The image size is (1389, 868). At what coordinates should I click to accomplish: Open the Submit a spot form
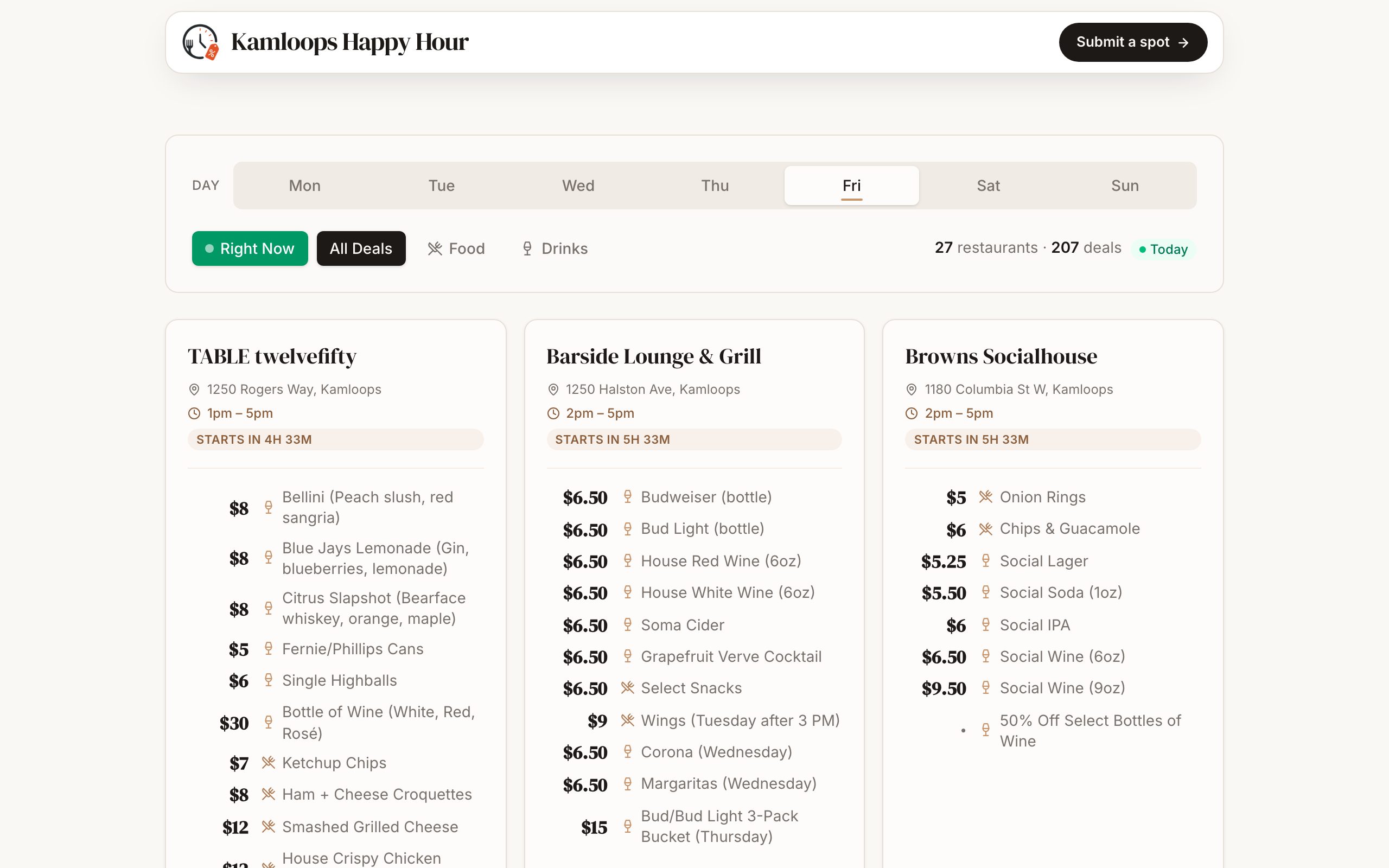[x=1133, y=42]
